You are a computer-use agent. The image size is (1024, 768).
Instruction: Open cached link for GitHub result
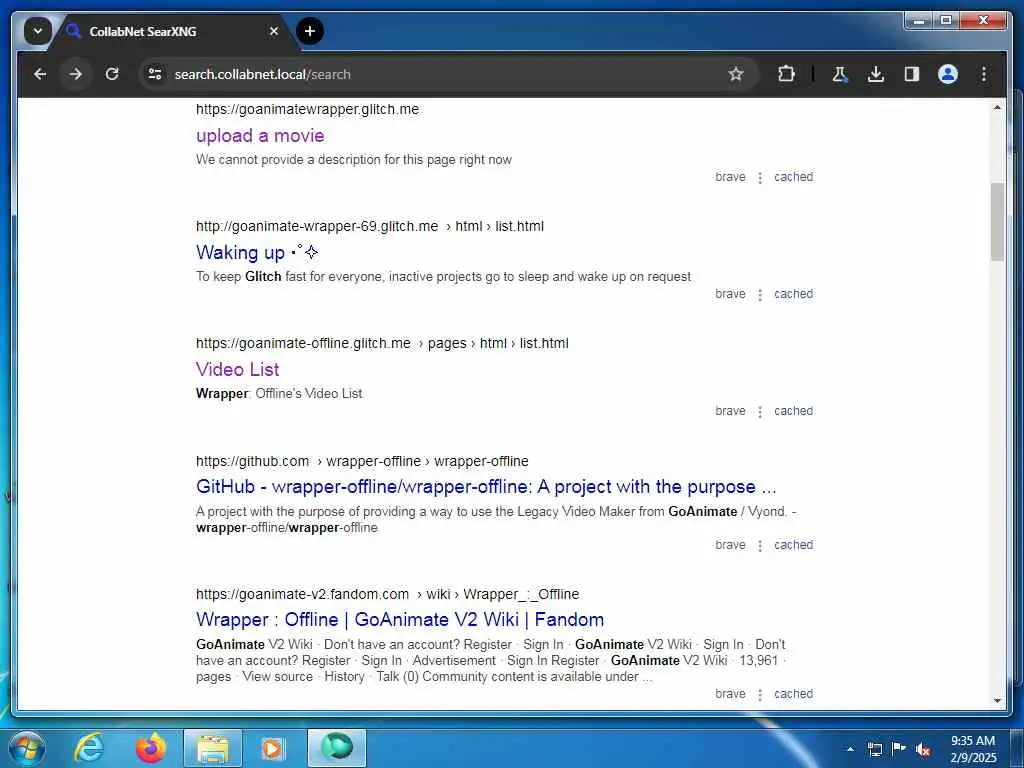point(793,545)
